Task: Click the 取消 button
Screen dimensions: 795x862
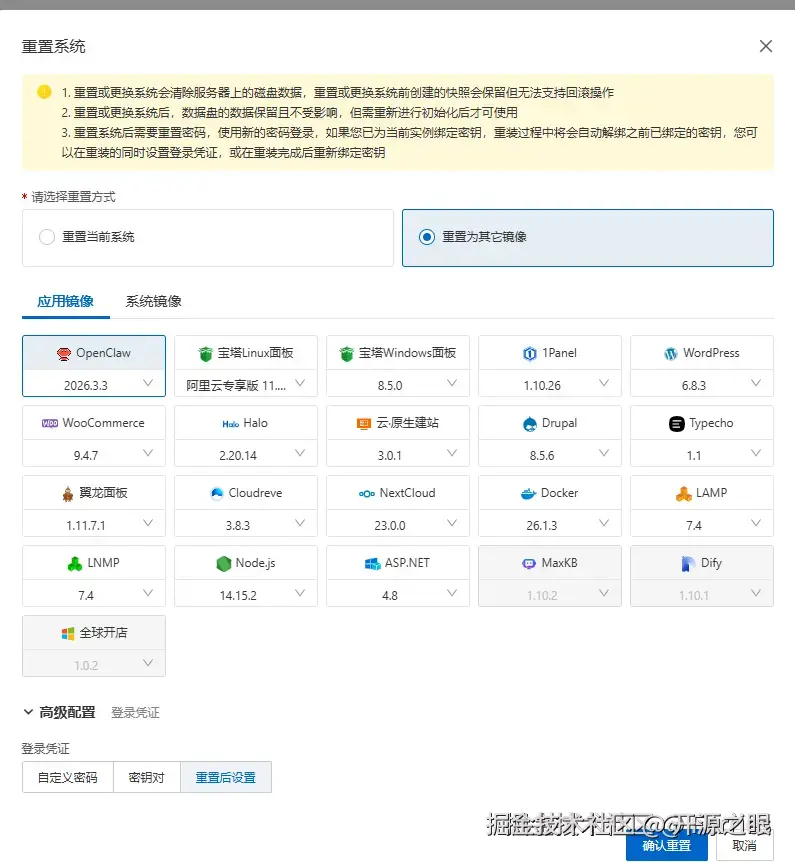Action: [744, 845]
